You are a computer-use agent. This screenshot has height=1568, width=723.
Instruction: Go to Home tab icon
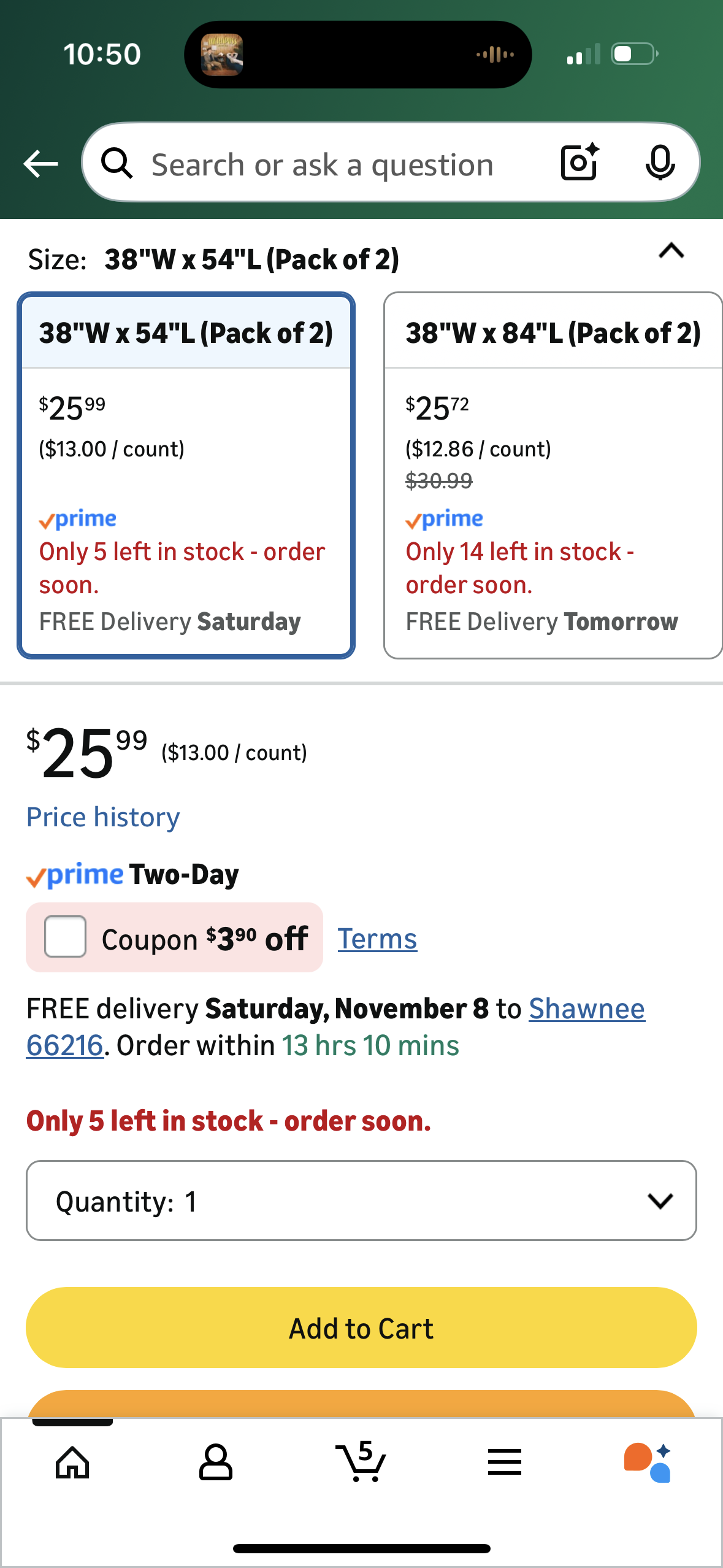[72, 1462]
